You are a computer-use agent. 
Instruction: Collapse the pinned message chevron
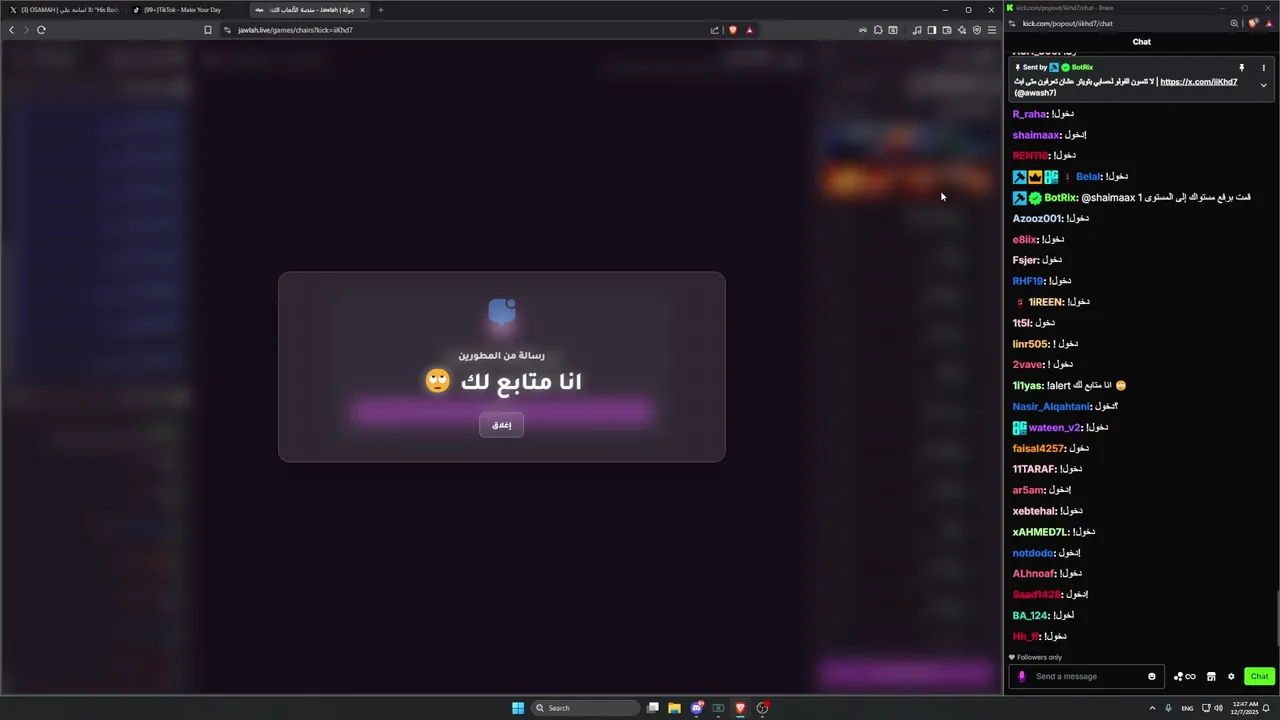pyautogui.click(x=1263, y=85)
